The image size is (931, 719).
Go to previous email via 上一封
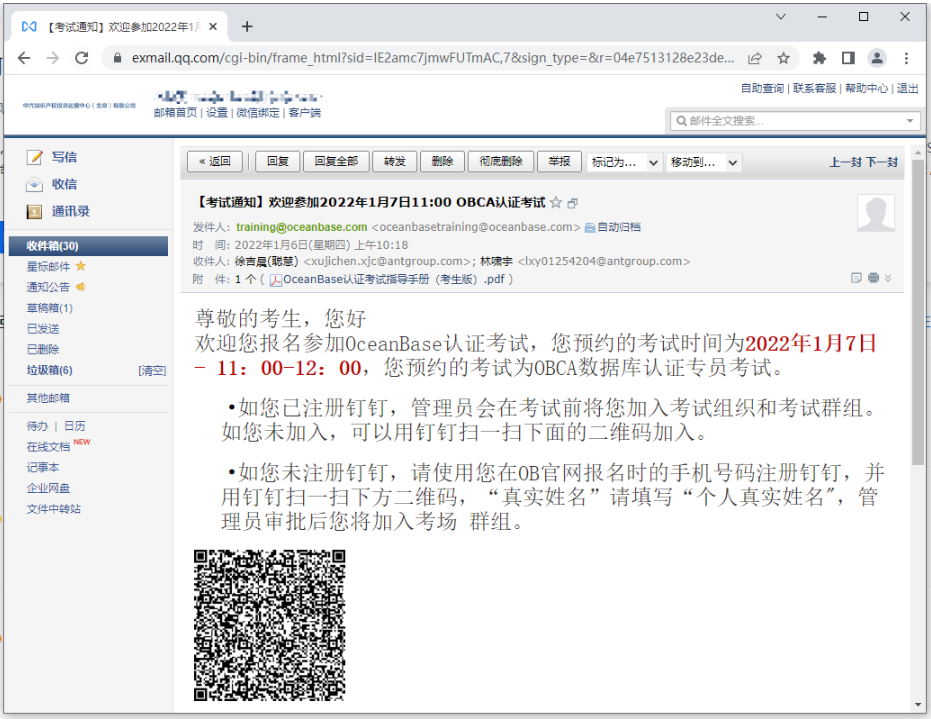tap(846, 162)
